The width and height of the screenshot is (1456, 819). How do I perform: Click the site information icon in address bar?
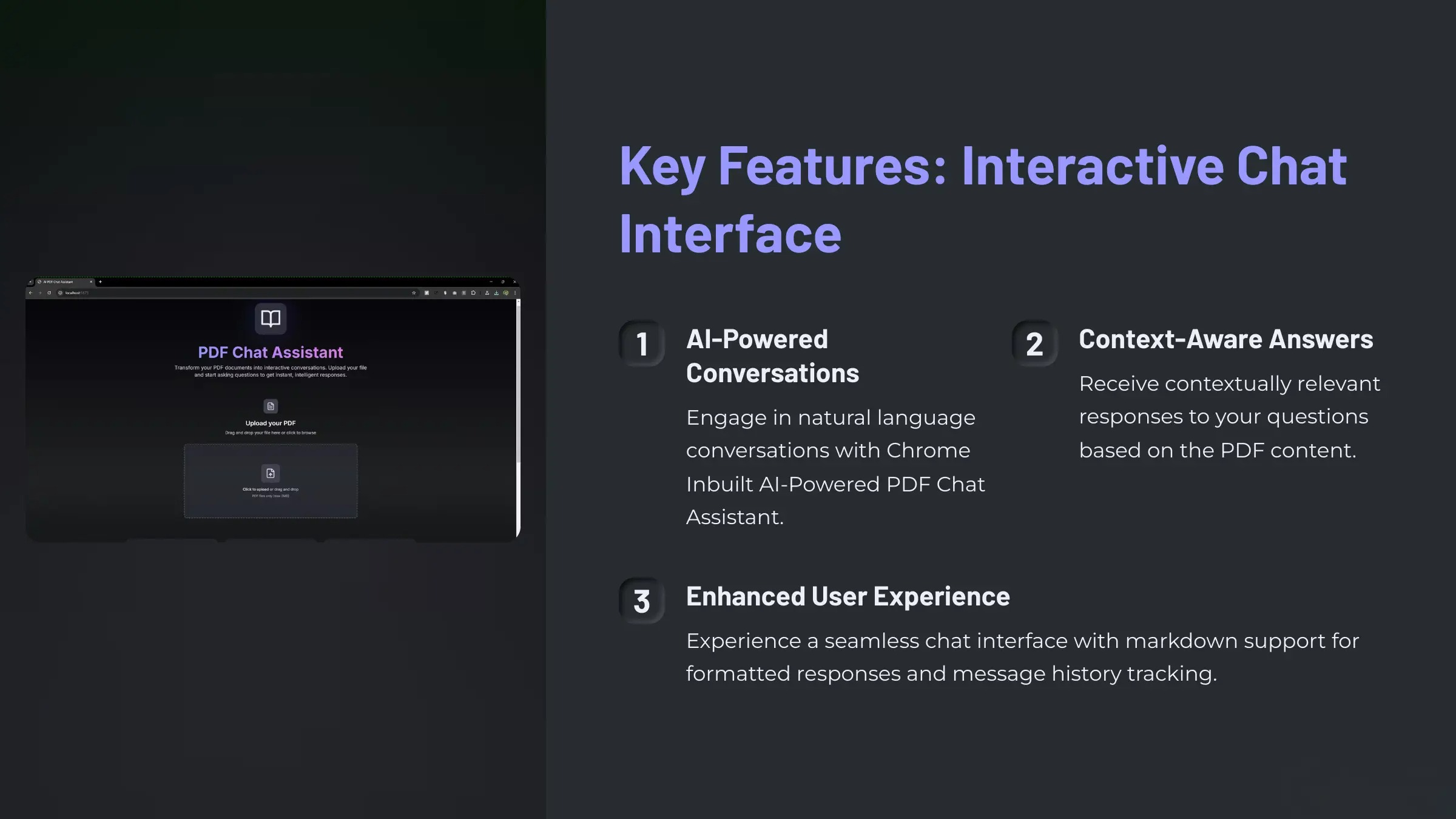tap(60, 293)
